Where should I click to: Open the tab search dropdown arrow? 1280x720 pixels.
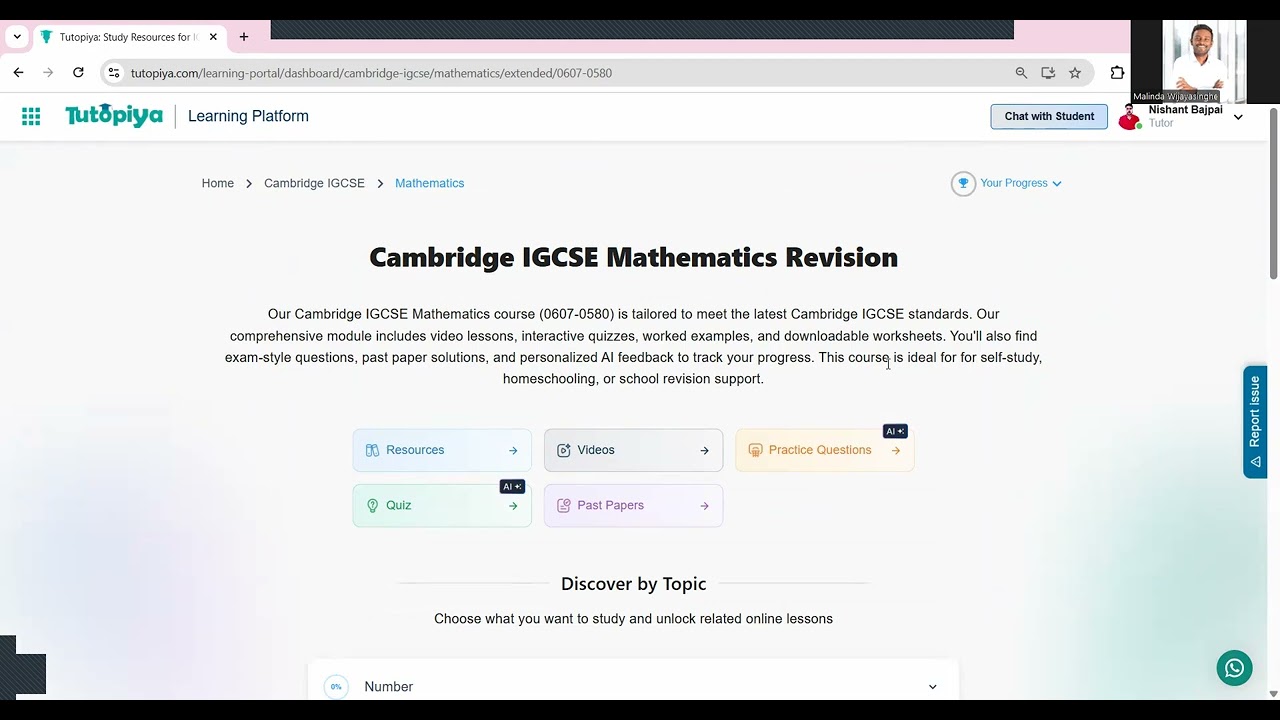coord(17,37)
